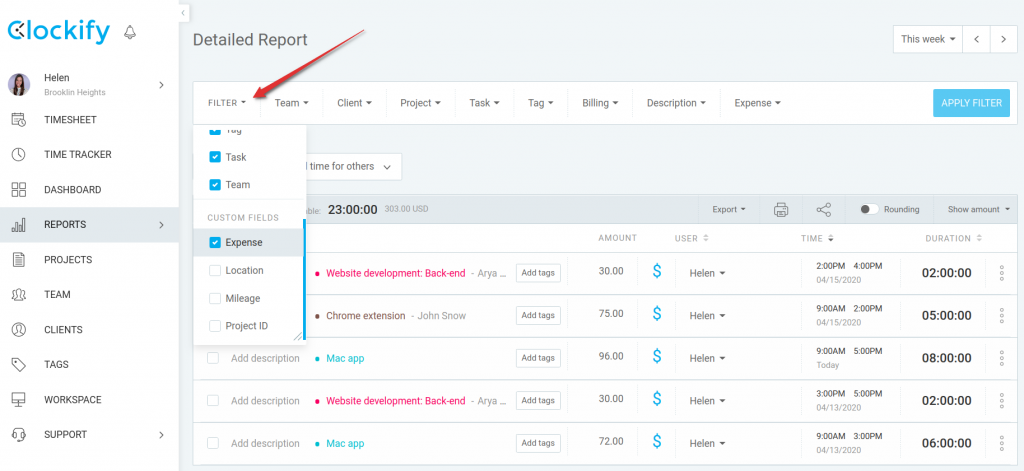The image size is (1024, 471).
Task: Click the Team people icon
Action: pyautogui.click(x=19, y=295)
